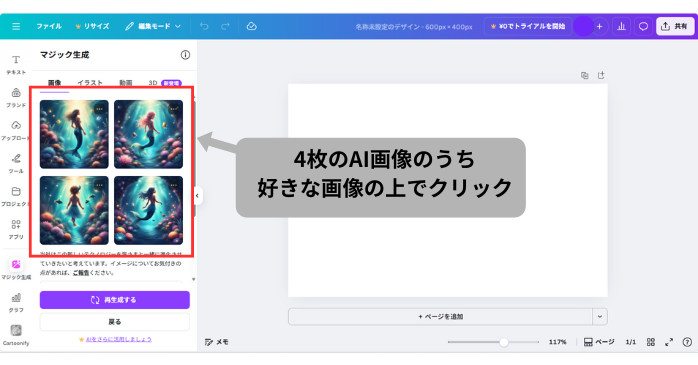Viewport: 698px width, 365px height.
Task: Open the ファイル menu
Action: pyautogui.click(x=49, y=26)
